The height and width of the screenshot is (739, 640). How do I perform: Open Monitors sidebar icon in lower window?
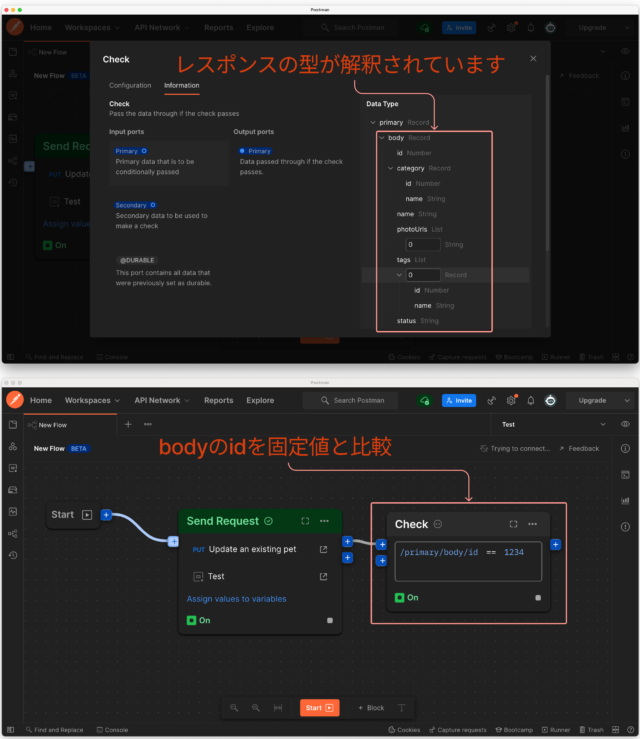click(13, 511)
